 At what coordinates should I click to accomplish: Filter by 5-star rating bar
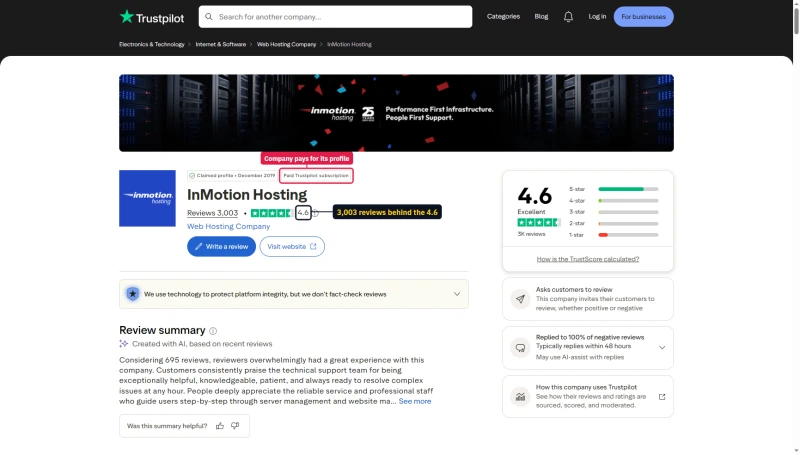(628, 189)
